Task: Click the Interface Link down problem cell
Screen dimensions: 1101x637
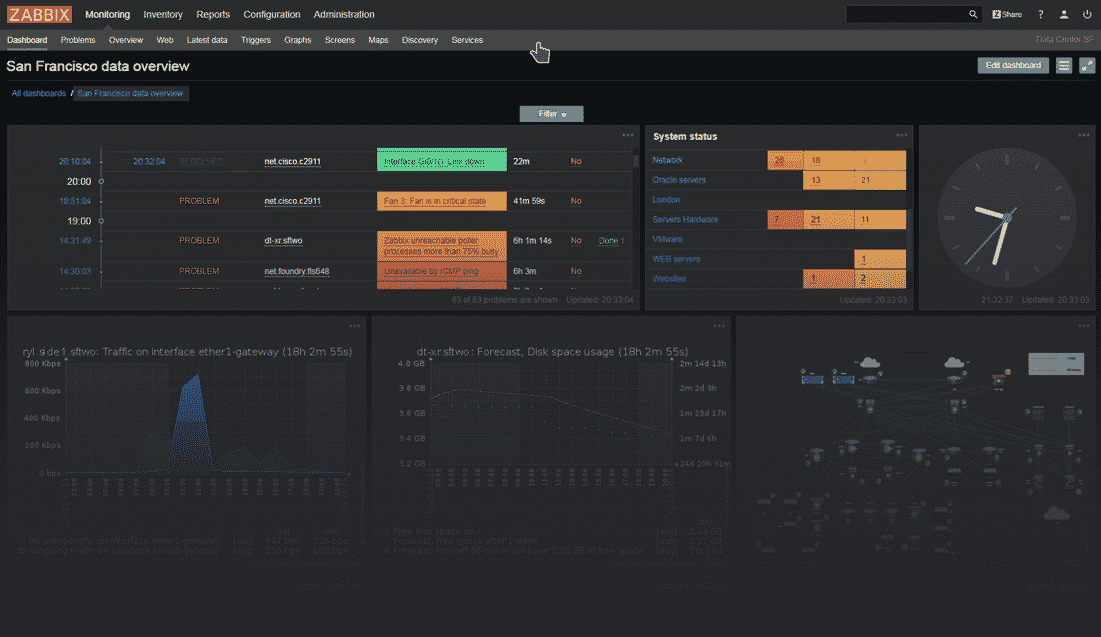Action: click(442, 160)
